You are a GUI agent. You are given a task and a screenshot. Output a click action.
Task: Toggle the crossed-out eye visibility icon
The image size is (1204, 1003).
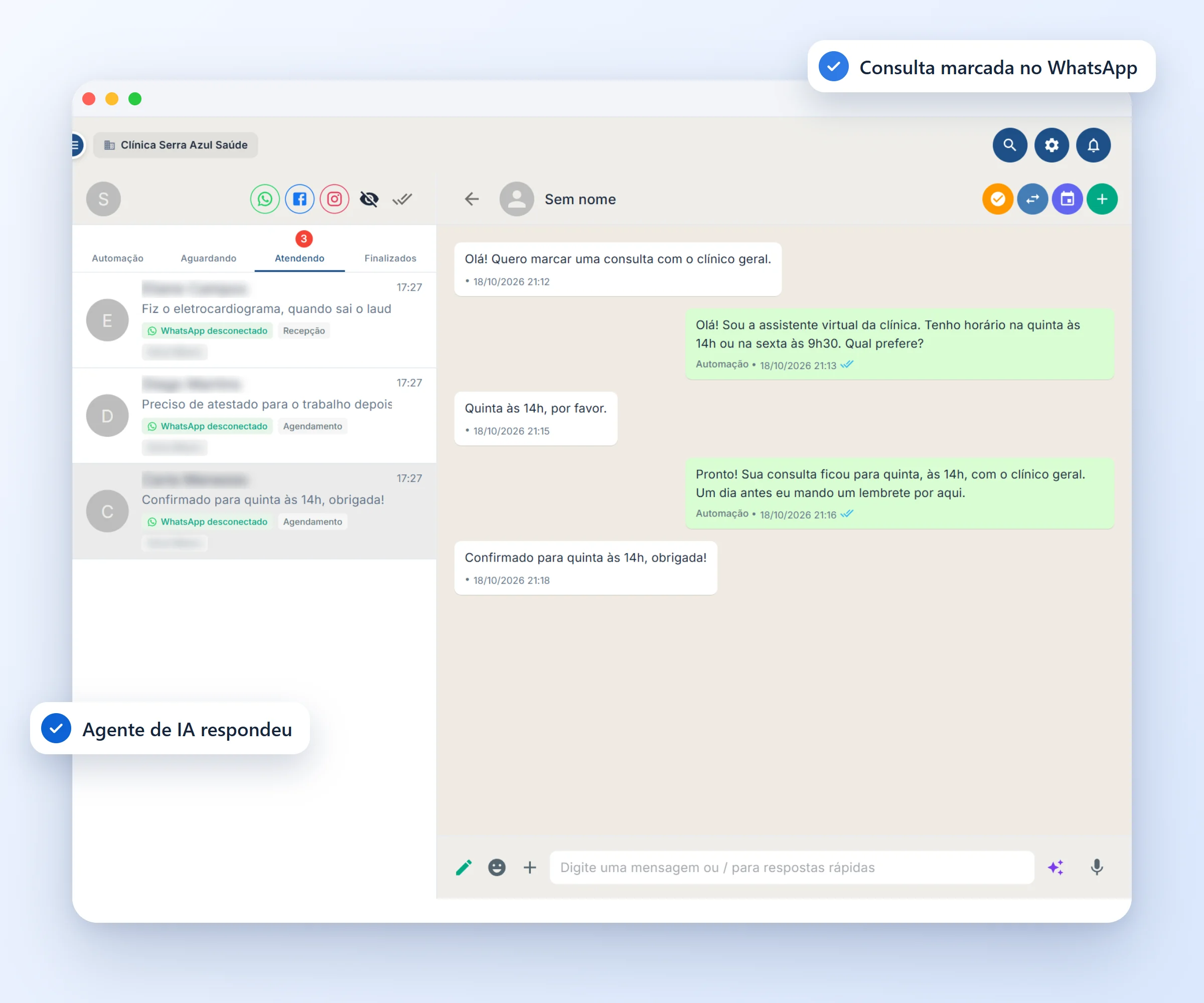coord(369,199)
